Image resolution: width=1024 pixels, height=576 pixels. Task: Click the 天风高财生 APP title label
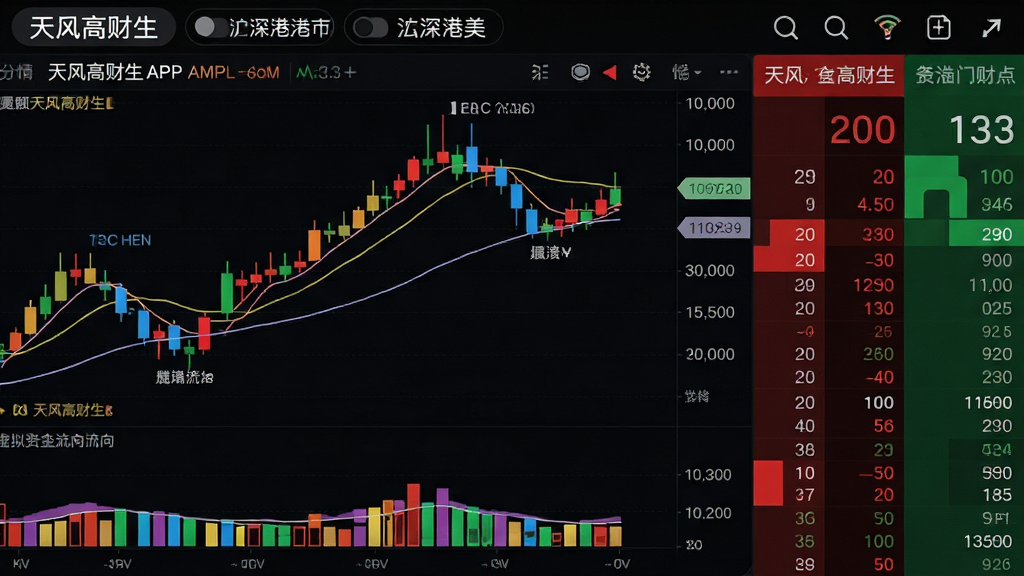(x=115, y=72)
